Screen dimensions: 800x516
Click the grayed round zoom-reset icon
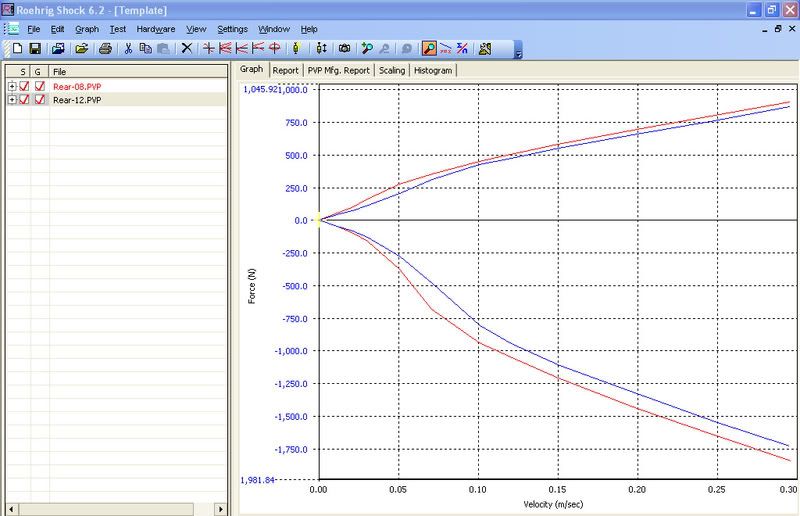tap(407, 48)
